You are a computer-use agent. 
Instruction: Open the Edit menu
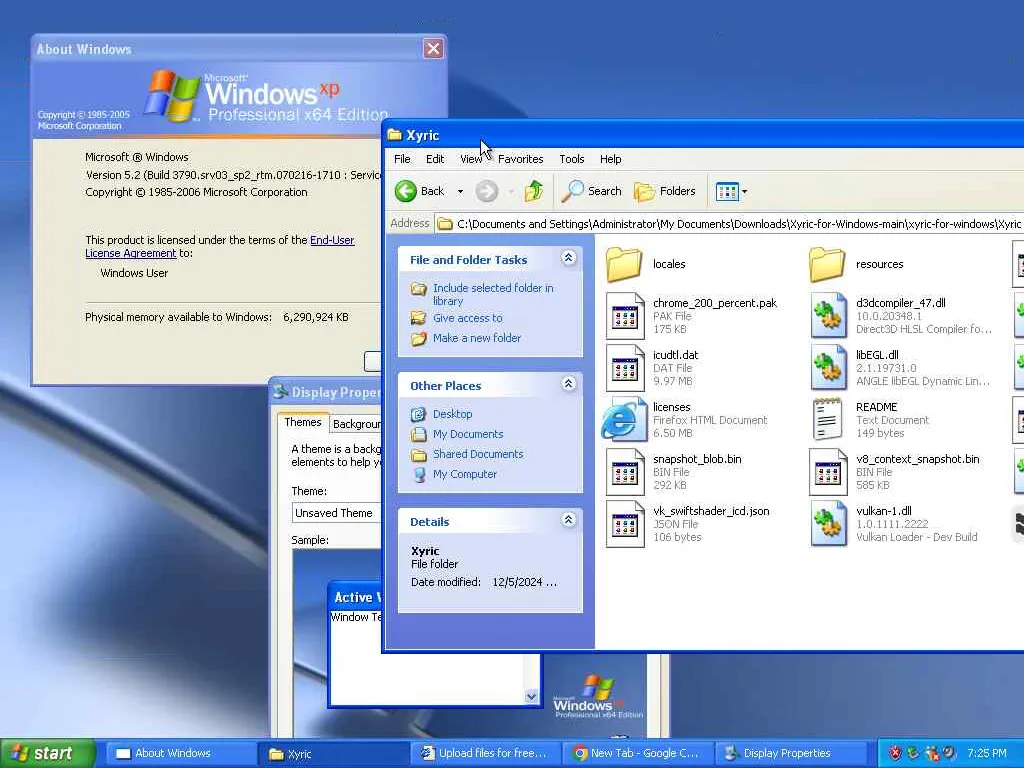click(435, 159)
